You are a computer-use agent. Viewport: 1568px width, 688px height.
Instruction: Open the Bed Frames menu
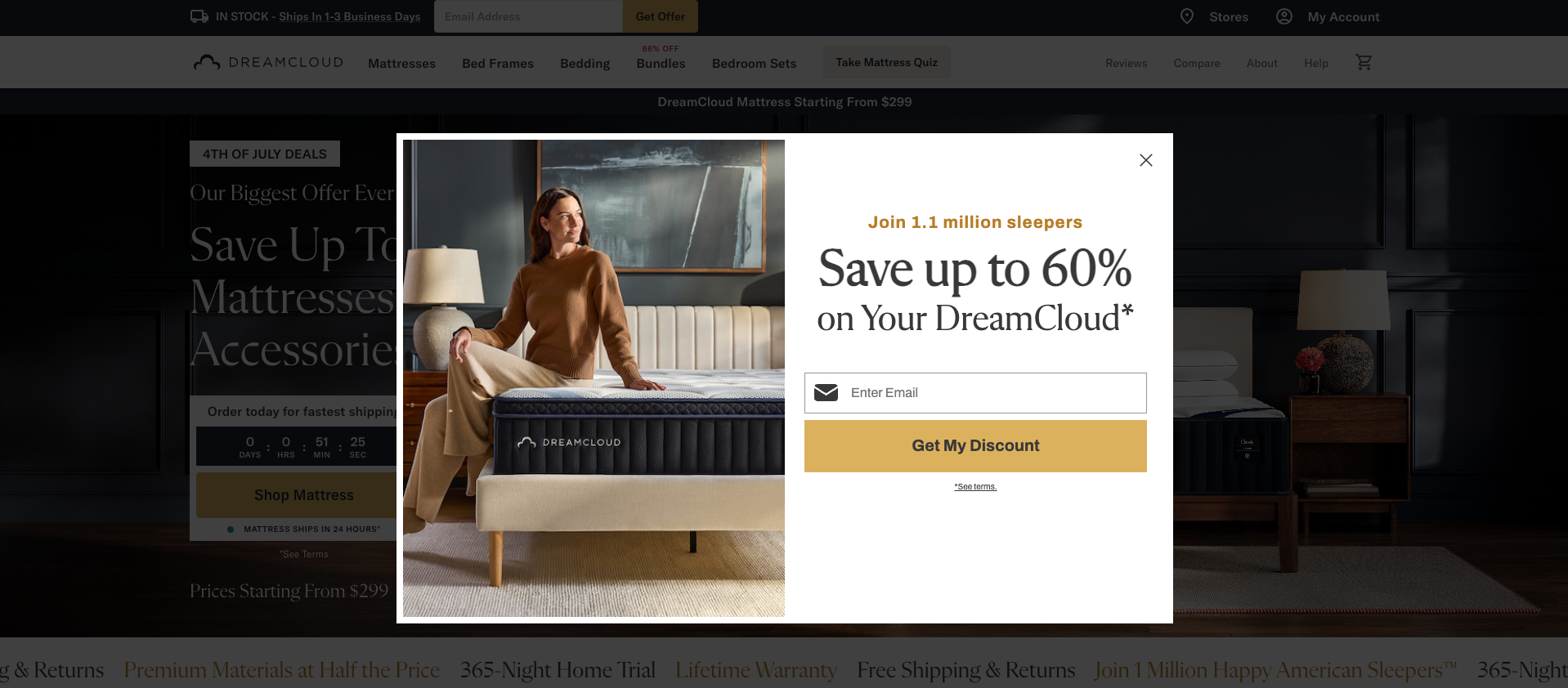pos(498,64)
